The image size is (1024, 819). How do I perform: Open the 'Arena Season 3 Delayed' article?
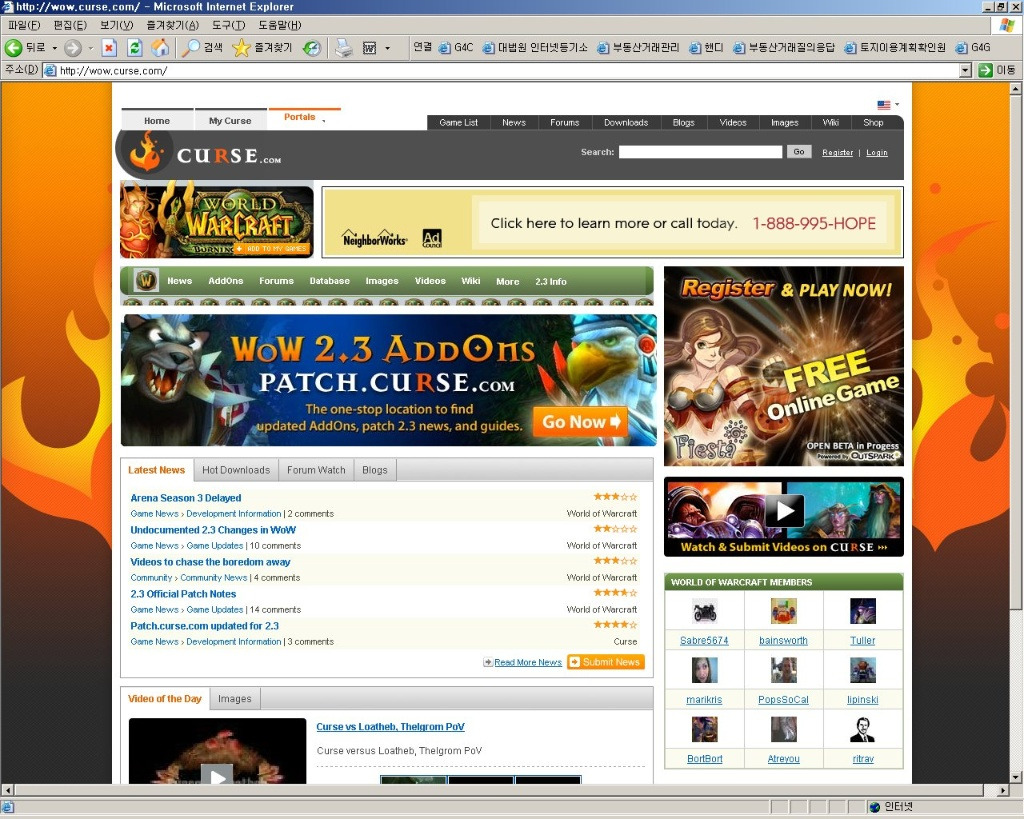pos(185,498)
